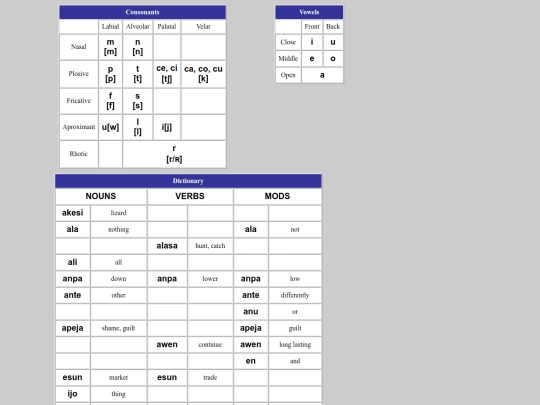This screenshot has height=405, width=540.
Task: Select the verb awen meaning continue
Action: pos(167,345)
